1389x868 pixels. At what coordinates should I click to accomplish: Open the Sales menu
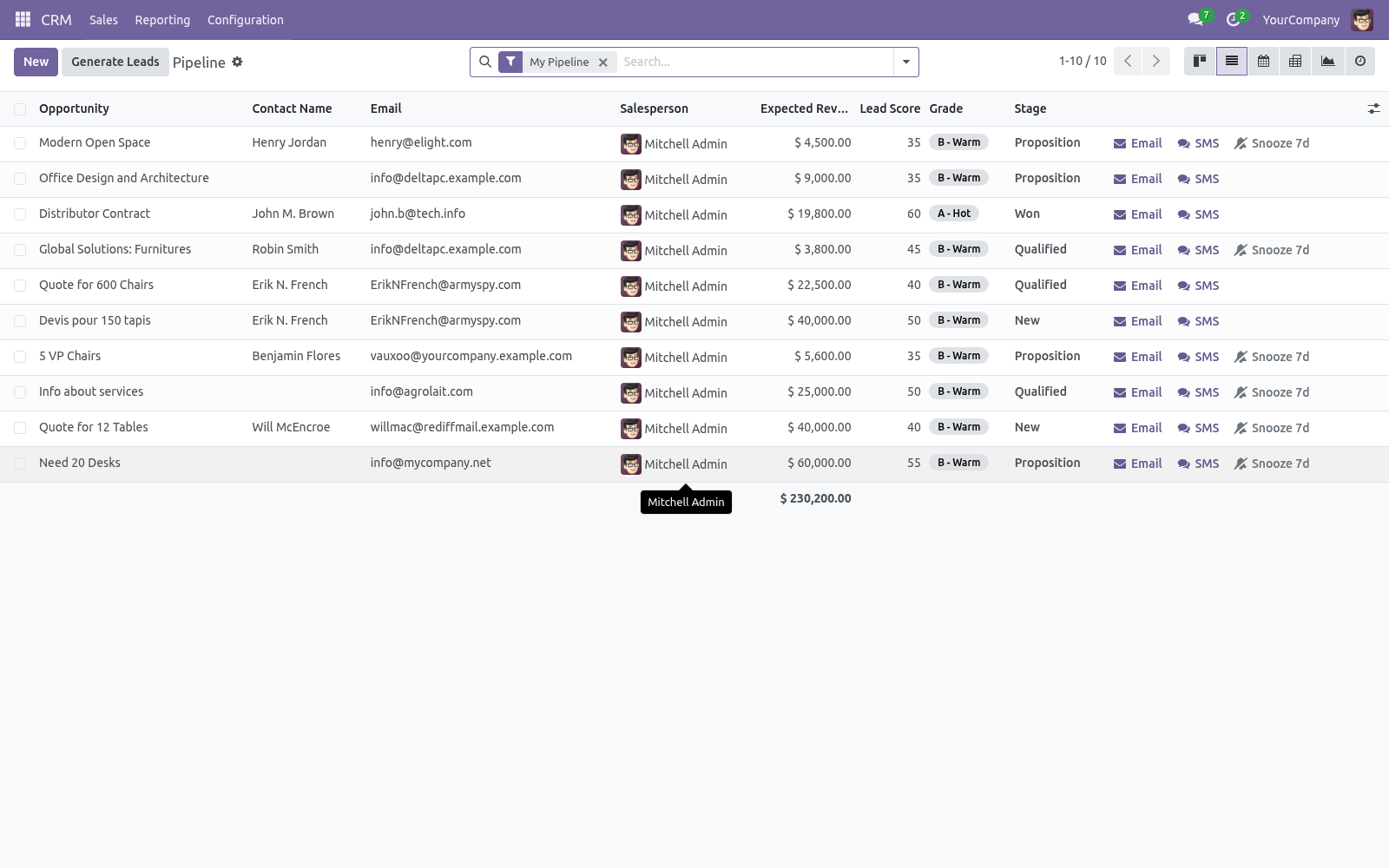[x=103, y=19]
